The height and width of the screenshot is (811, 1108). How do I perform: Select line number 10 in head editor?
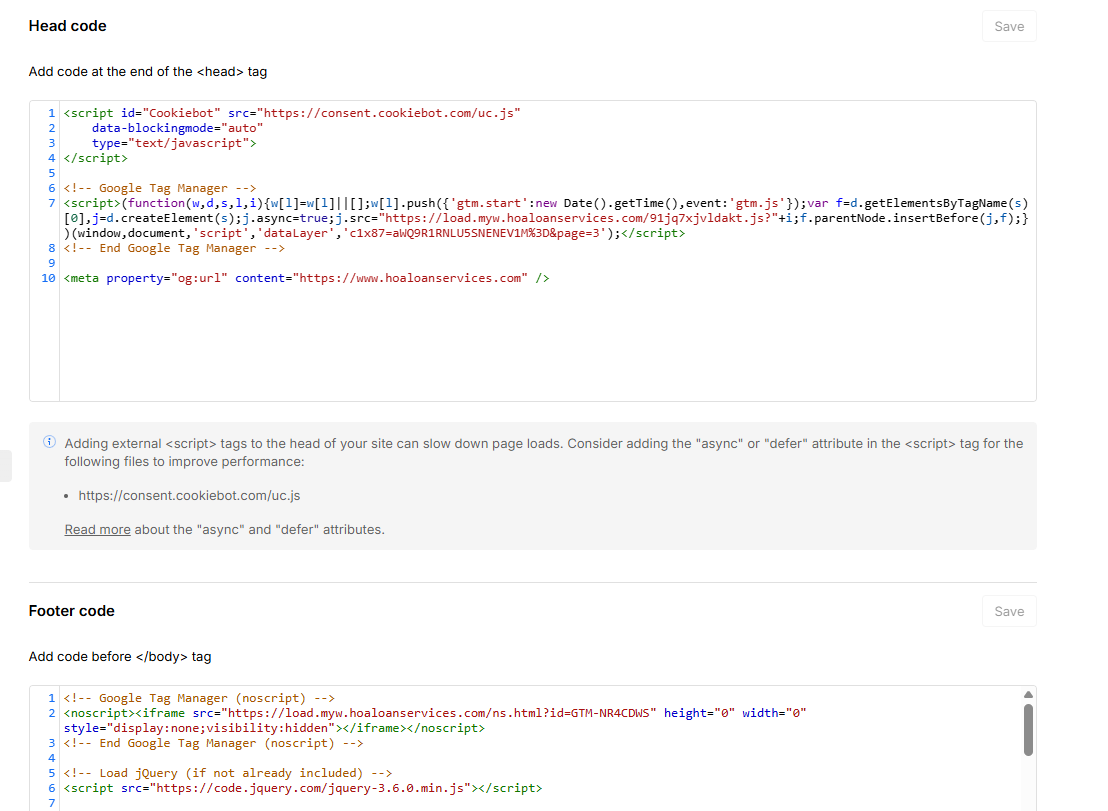click(48, 278)
